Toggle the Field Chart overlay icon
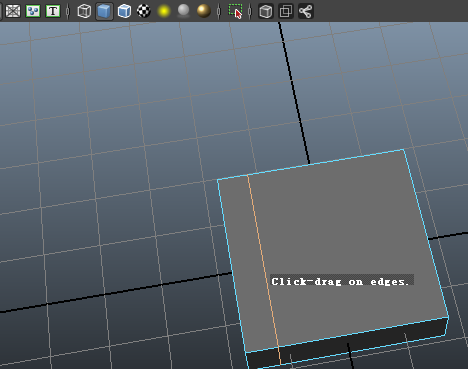Viewport: 468px width, 369px height. 13,11
